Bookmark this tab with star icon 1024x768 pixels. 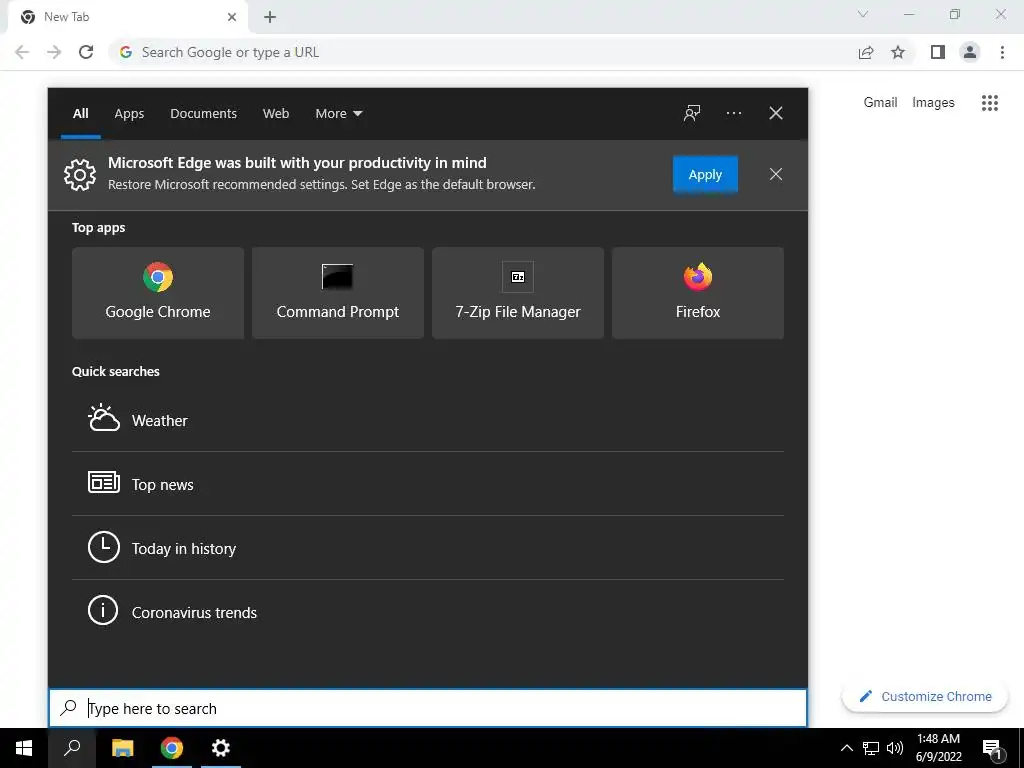click(898, 52)
